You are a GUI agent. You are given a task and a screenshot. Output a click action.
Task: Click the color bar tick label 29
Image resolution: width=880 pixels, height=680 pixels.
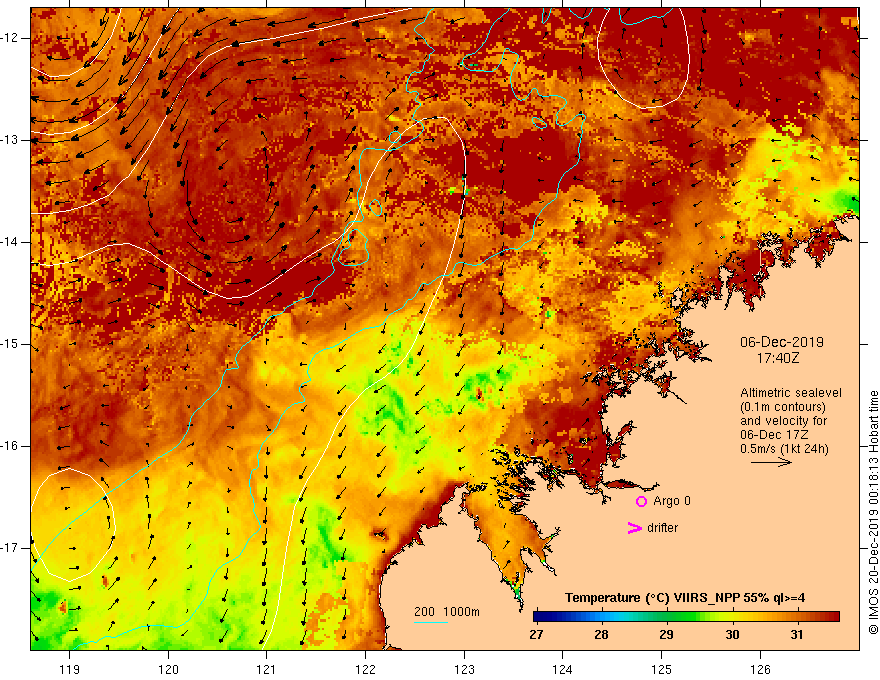666,635
